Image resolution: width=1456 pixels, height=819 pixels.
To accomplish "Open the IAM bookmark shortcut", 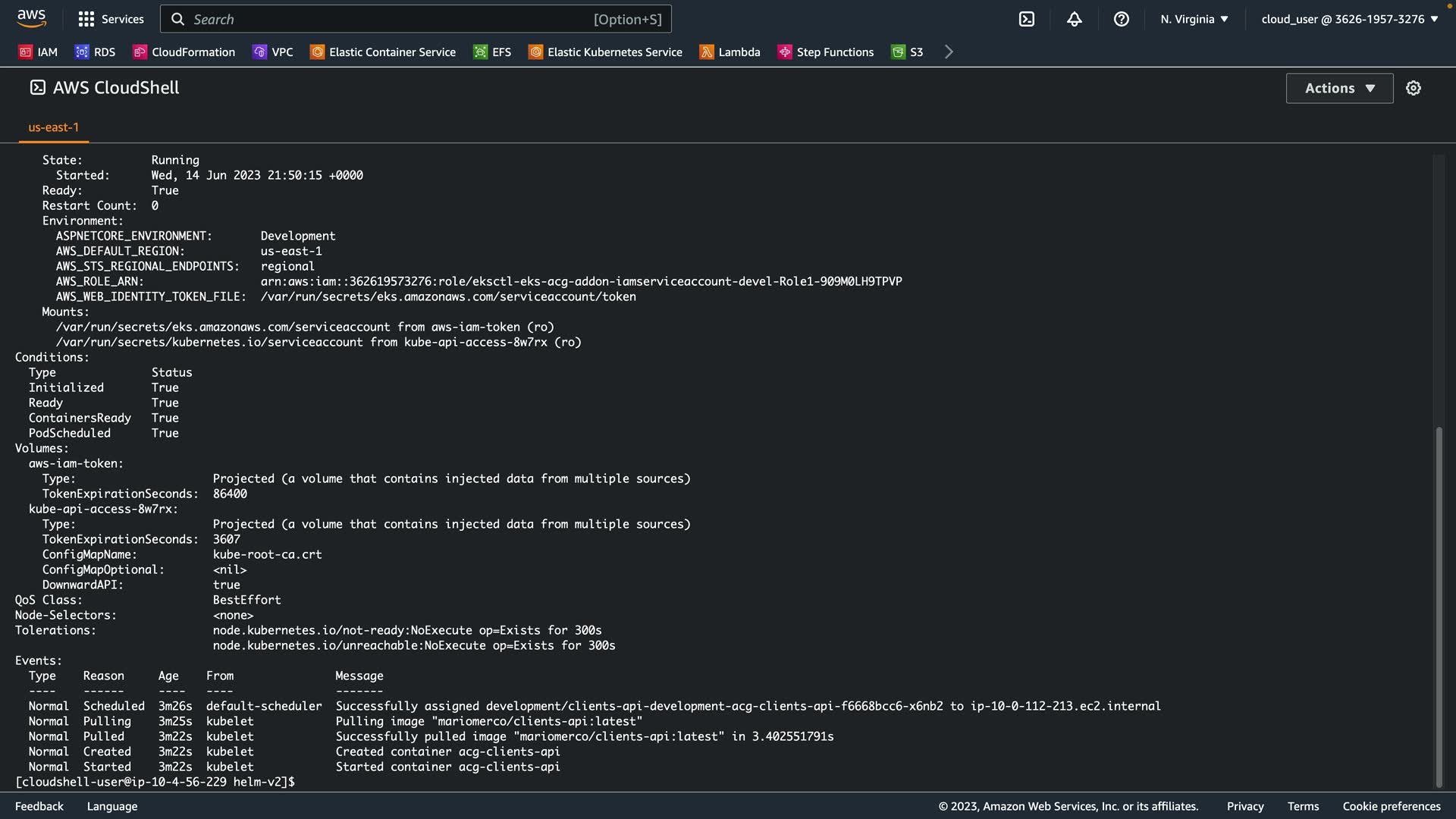I will [38, 52].
